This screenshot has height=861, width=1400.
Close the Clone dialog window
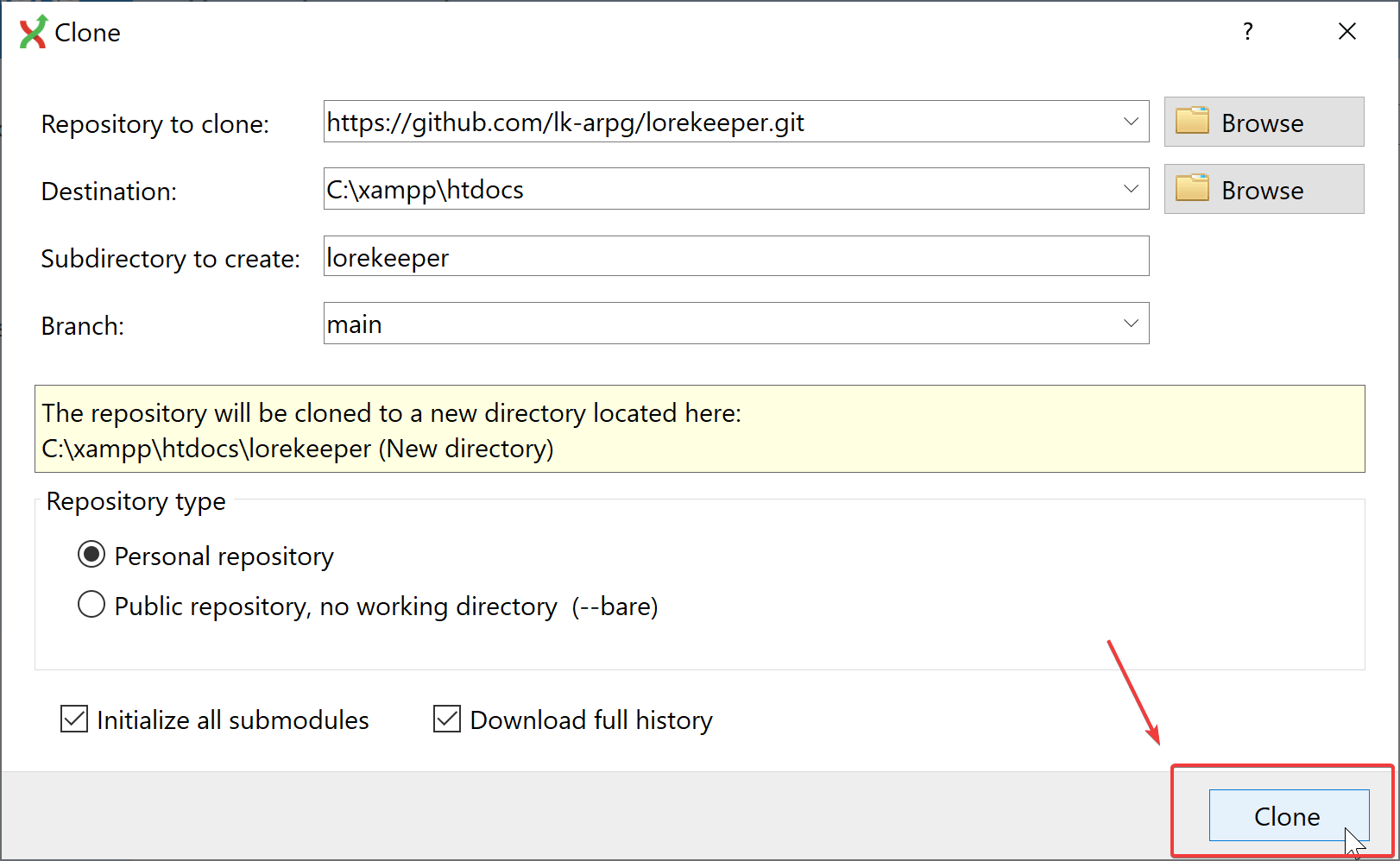tap(1346, 32)
